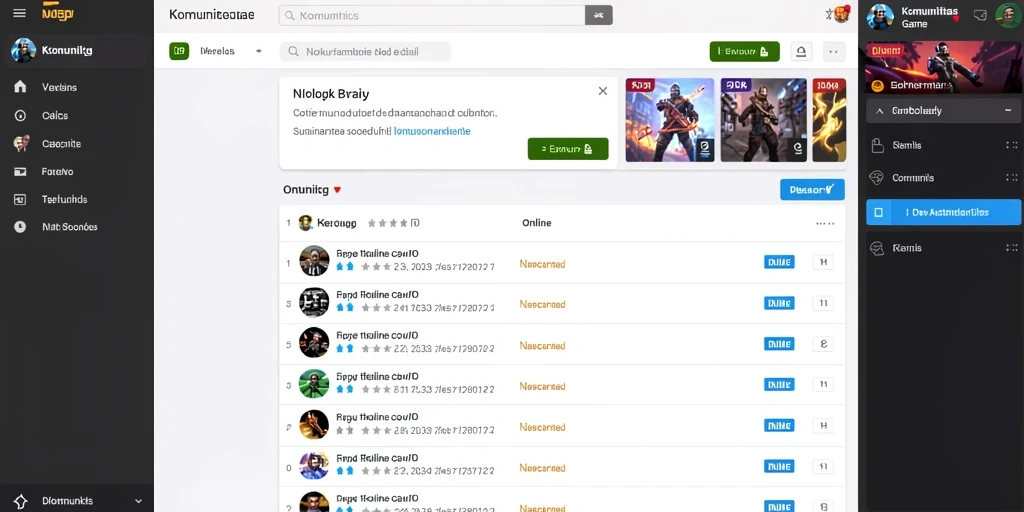Open the first soldier game thumbnail

[x=669, y=120]
